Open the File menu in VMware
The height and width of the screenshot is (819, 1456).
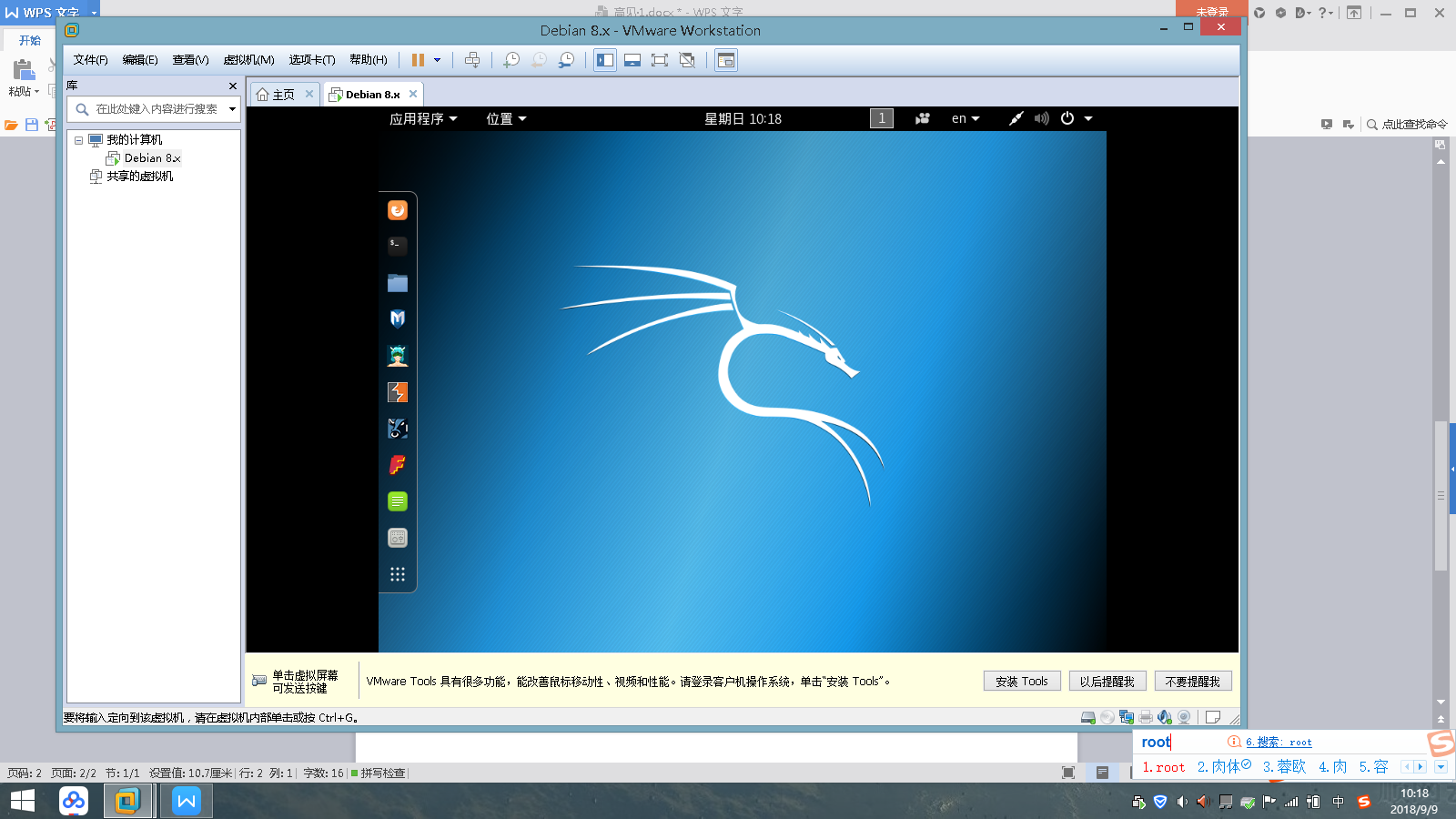90,60
